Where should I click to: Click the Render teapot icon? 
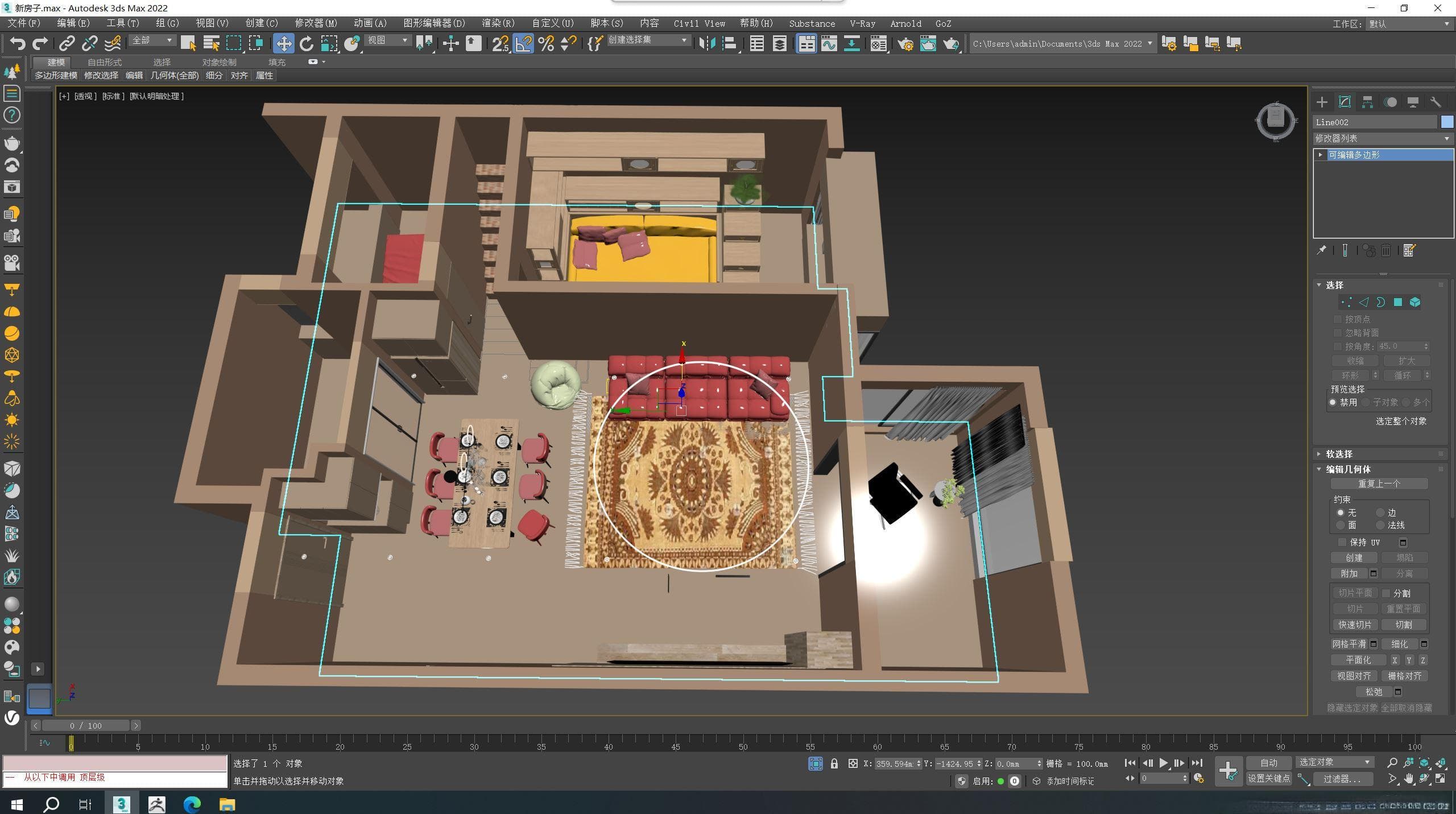951,43
